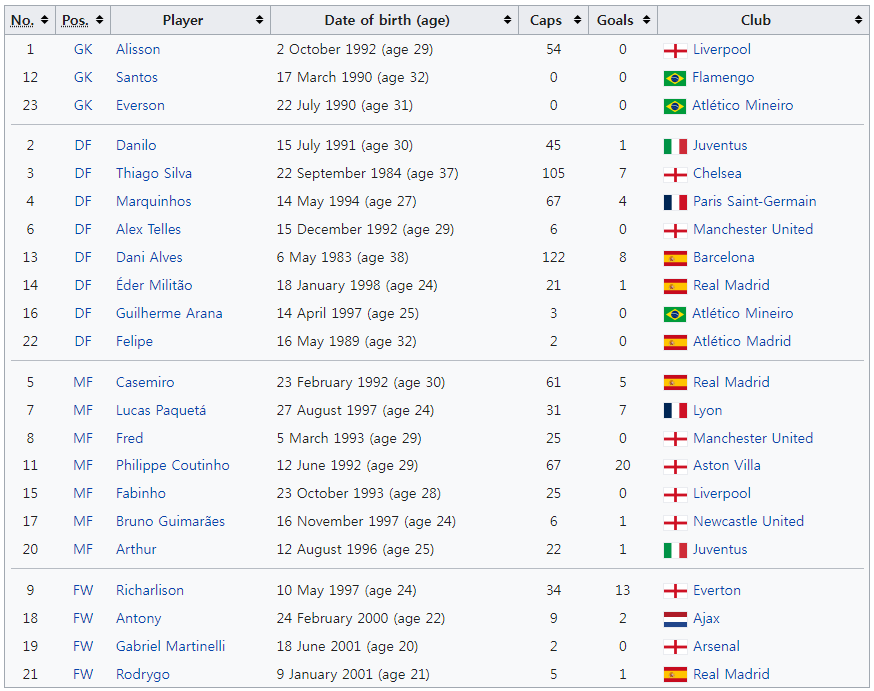This screenshot has height=691, width=874.
Task: Sort players using the Player column arrows
Action: point(260,20)
